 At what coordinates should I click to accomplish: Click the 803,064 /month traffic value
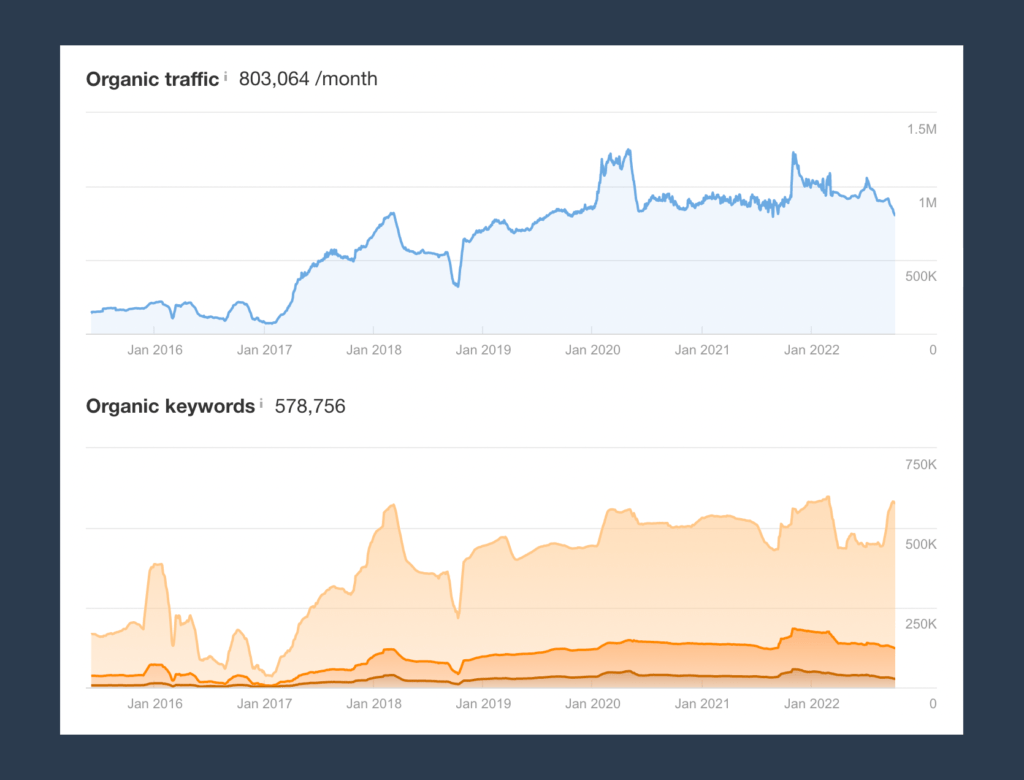[x=308, y=79]
